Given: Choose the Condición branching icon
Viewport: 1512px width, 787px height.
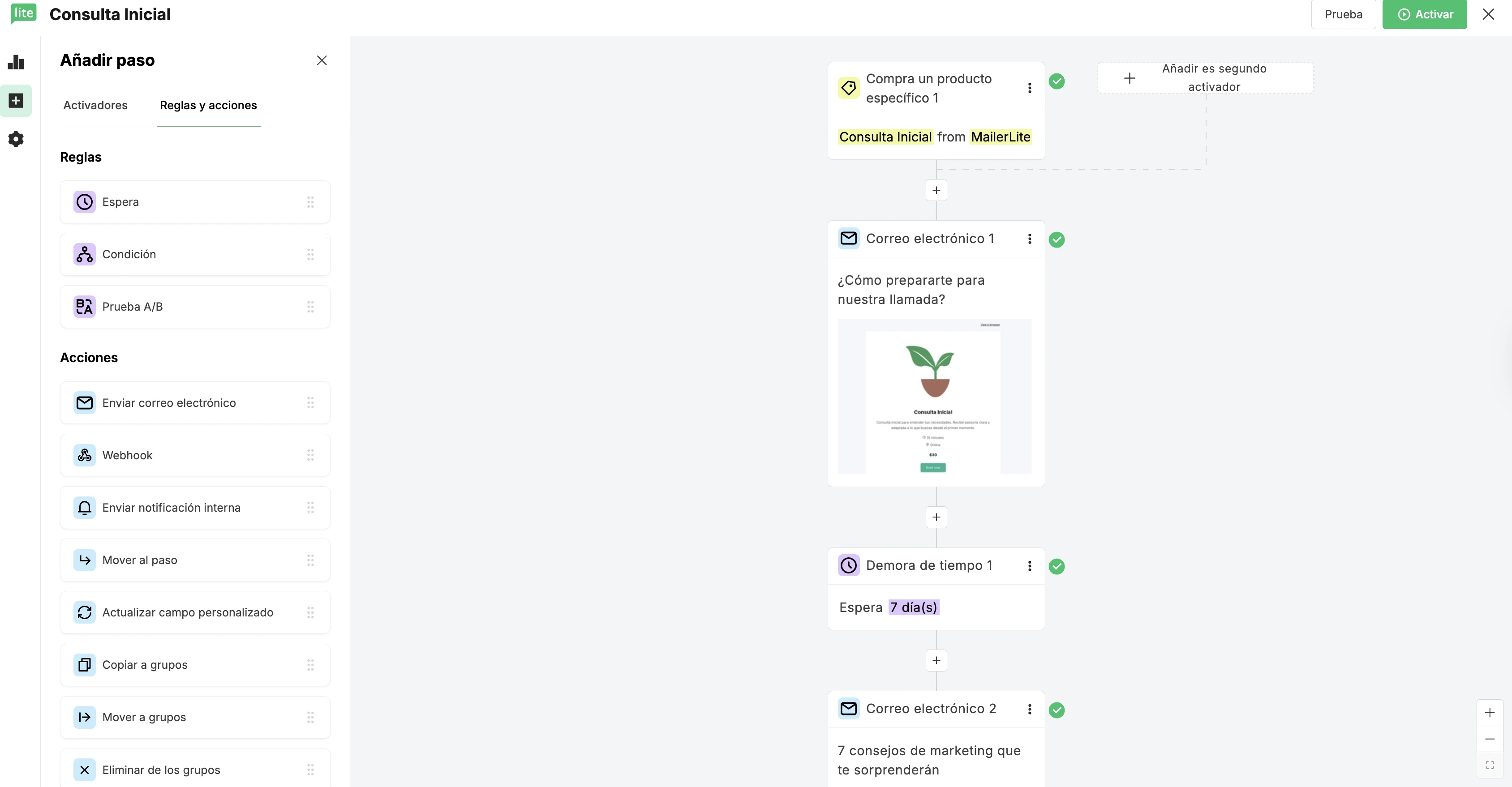Looking at the screenshot, I should [85, 254].
